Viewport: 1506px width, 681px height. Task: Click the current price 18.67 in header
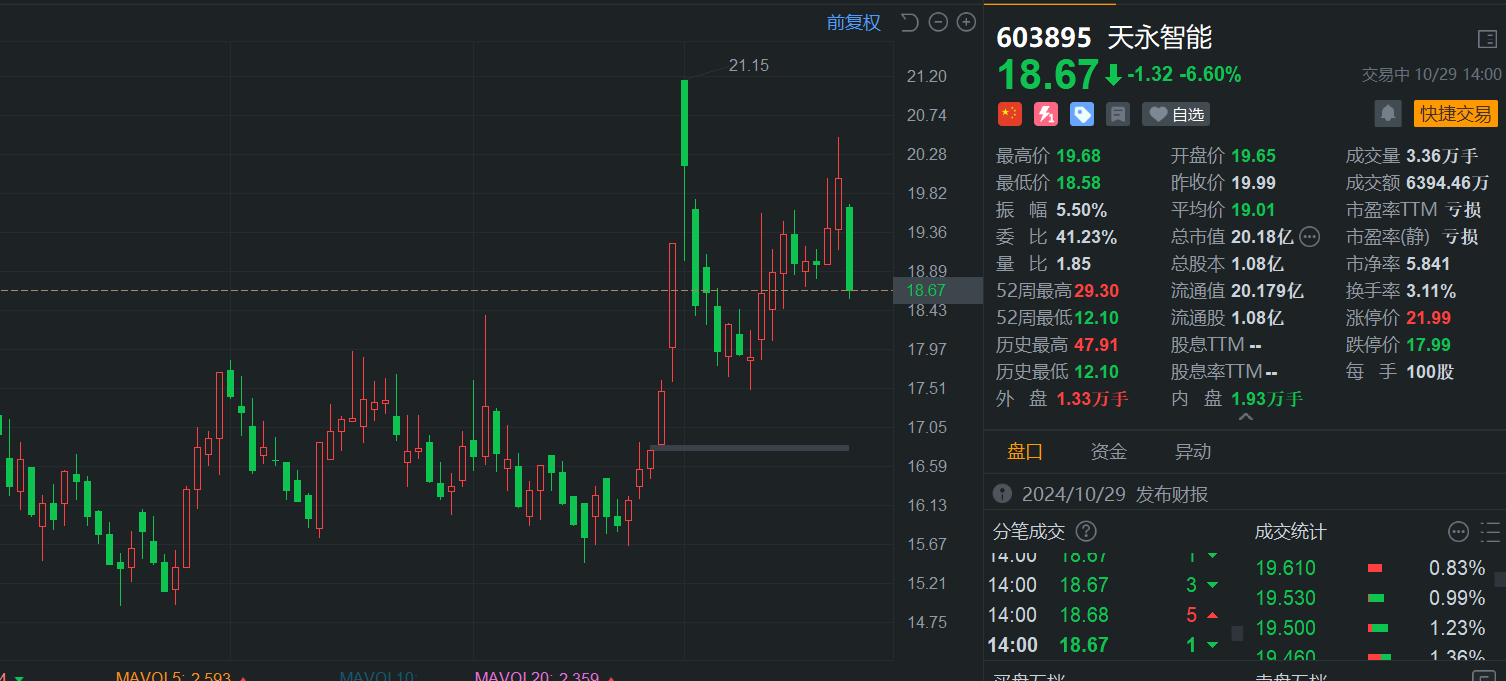tap(1048, 75)
